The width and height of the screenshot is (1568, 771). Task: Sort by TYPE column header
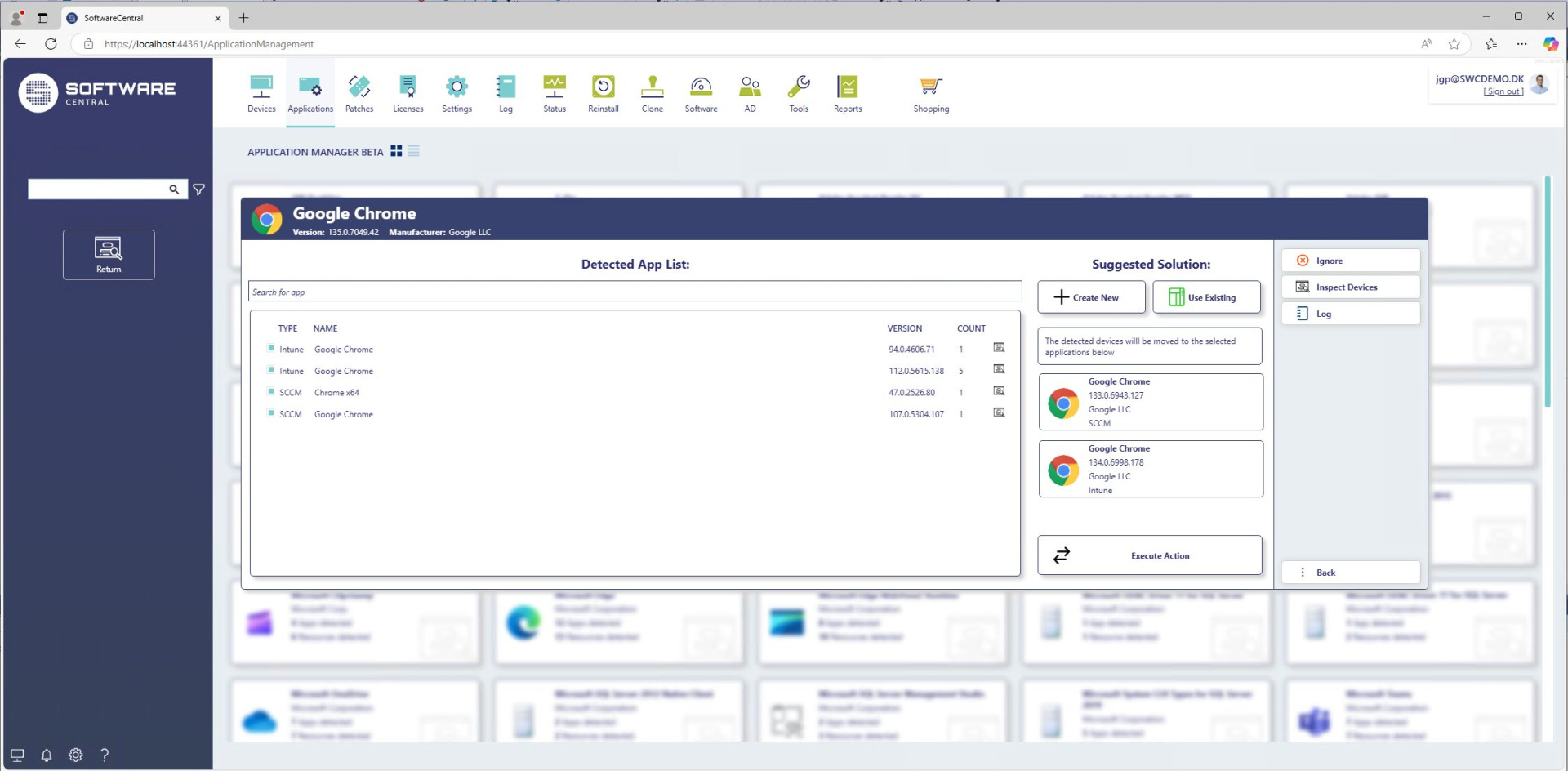(287, 328)
